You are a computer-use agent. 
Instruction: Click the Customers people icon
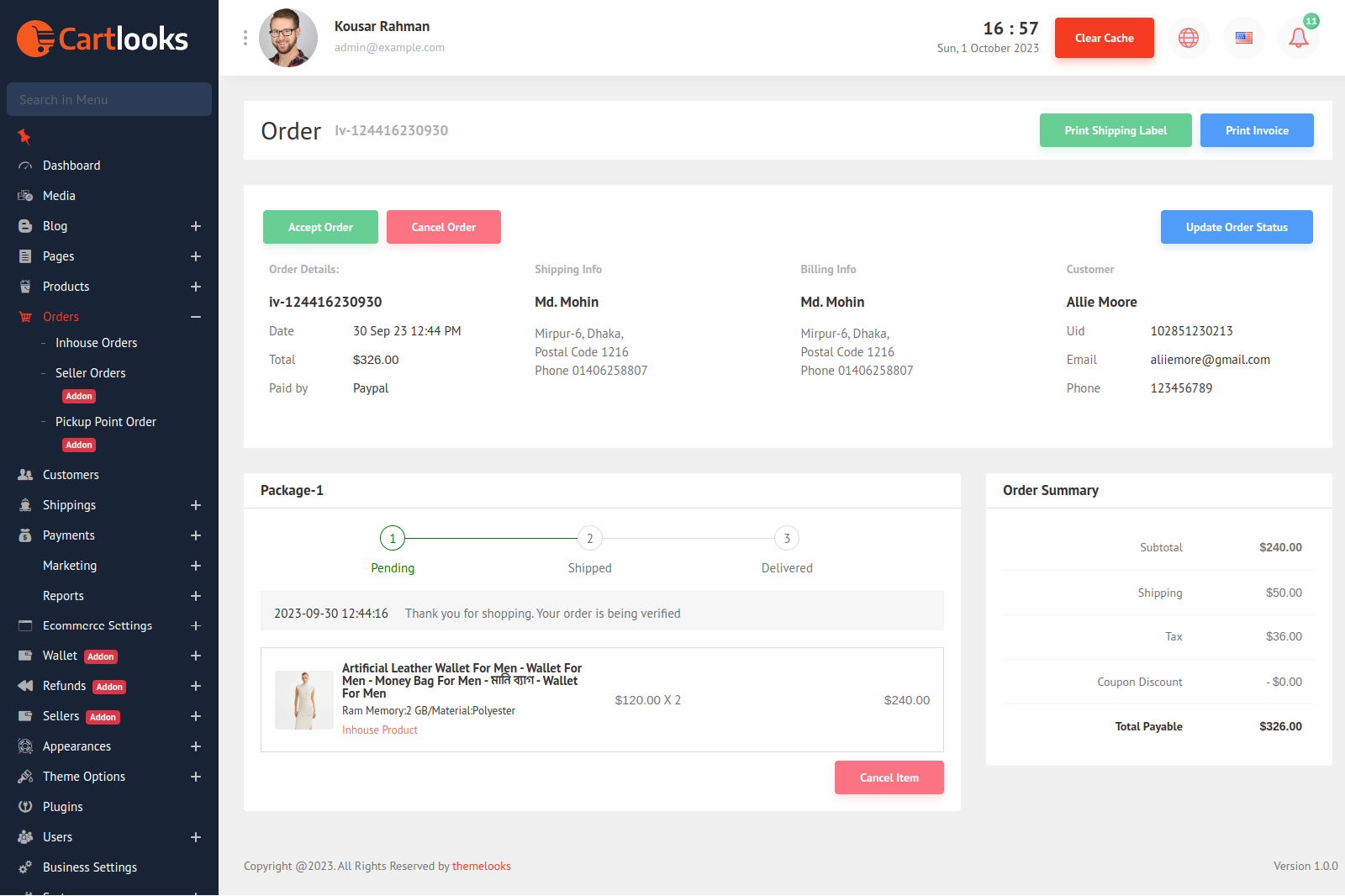(25, 475)
